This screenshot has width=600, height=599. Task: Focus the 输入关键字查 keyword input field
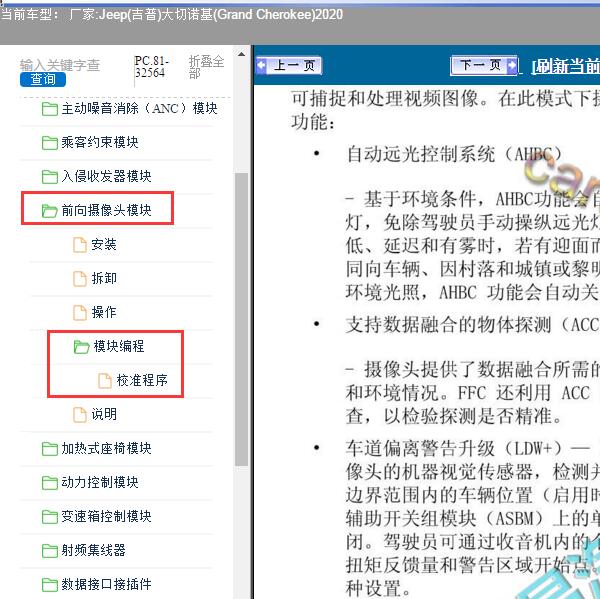pos(60,65)
